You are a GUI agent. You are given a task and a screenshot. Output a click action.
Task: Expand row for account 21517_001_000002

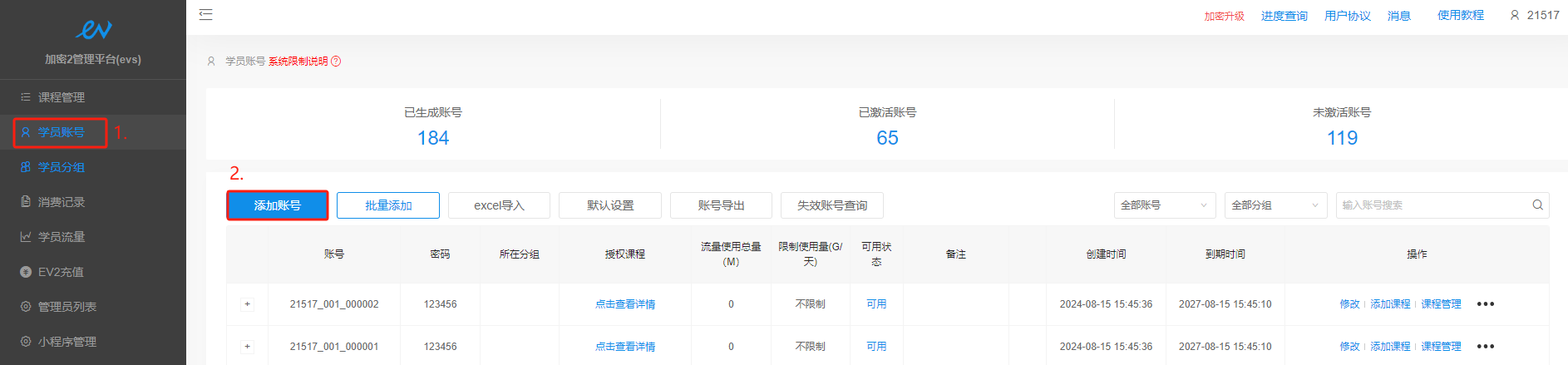coord(247,304)
